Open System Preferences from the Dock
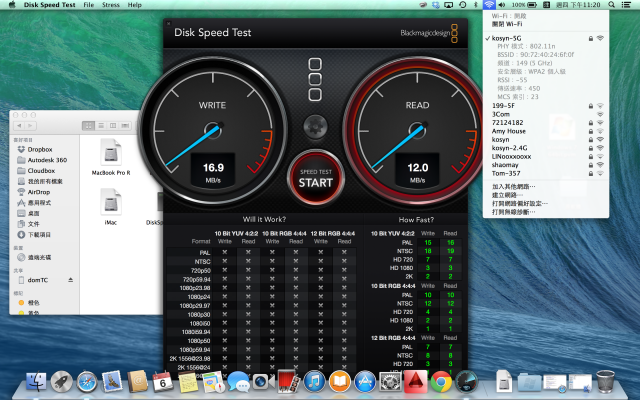Screen dimensions: 640x400 [390, 382]
